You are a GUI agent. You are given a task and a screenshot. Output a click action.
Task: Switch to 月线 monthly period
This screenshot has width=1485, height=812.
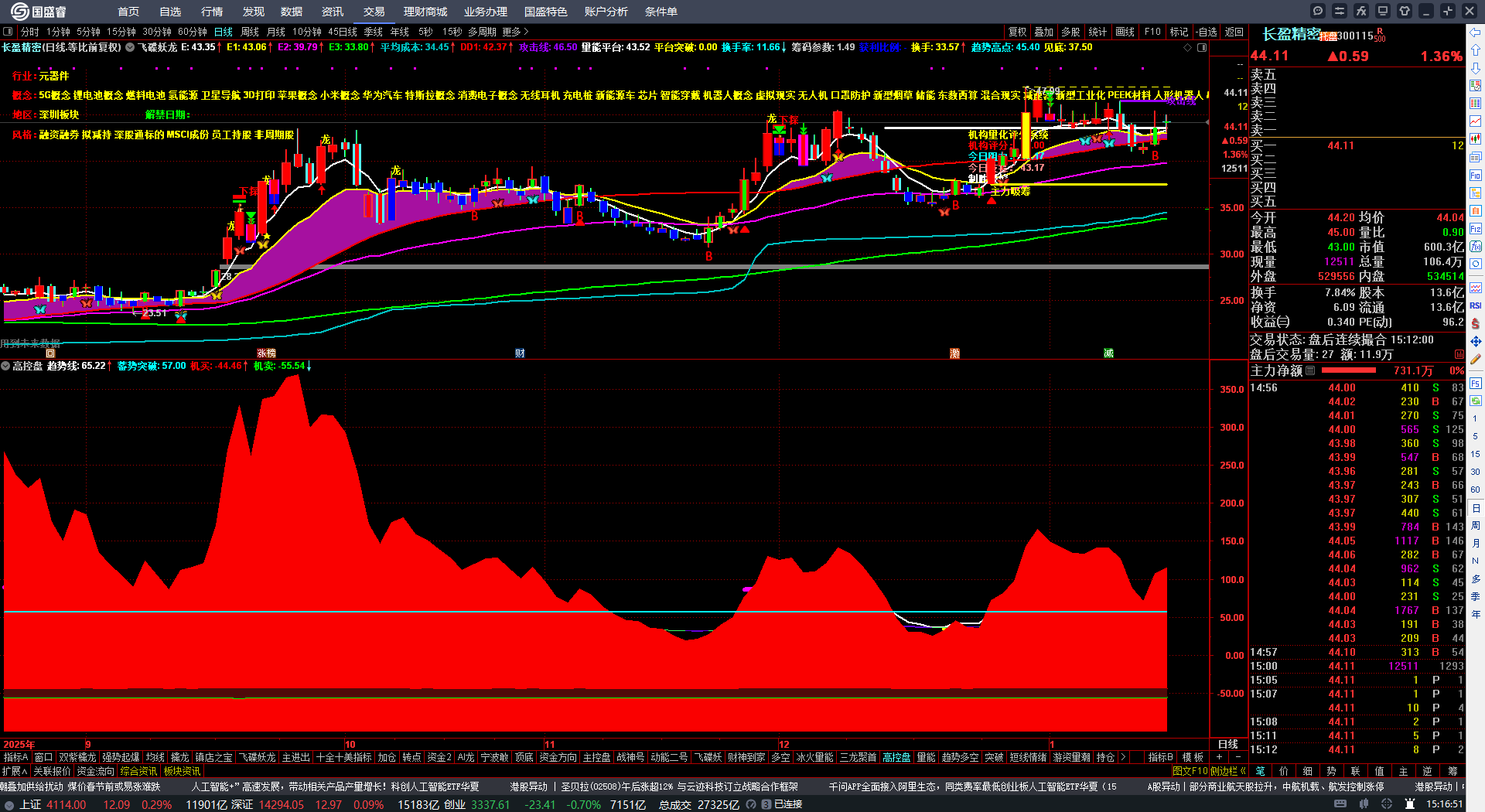pyautogui.click(x=276, y=32)
